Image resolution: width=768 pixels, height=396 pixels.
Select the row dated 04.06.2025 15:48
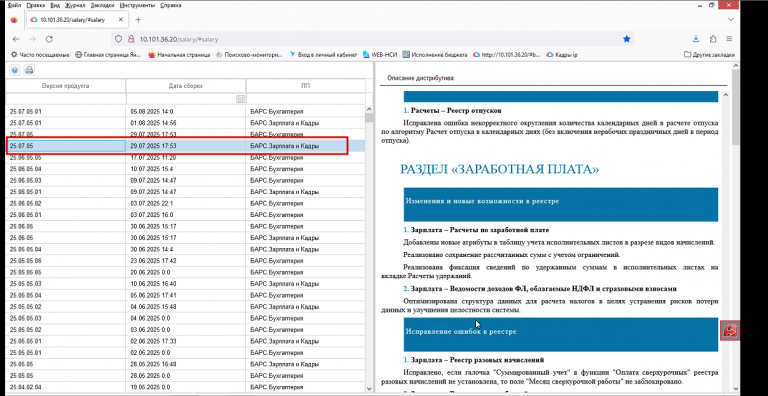point(186,307)
